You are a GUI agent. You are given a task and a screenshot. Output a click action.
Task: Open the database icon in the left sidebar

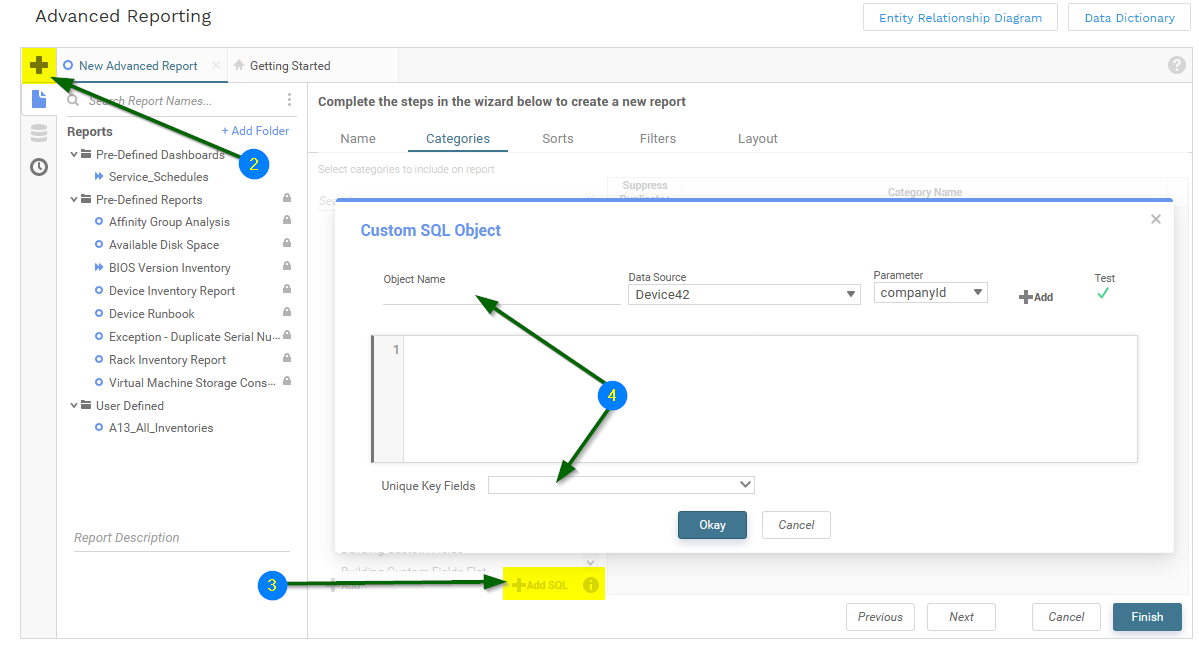pos(38,133)
